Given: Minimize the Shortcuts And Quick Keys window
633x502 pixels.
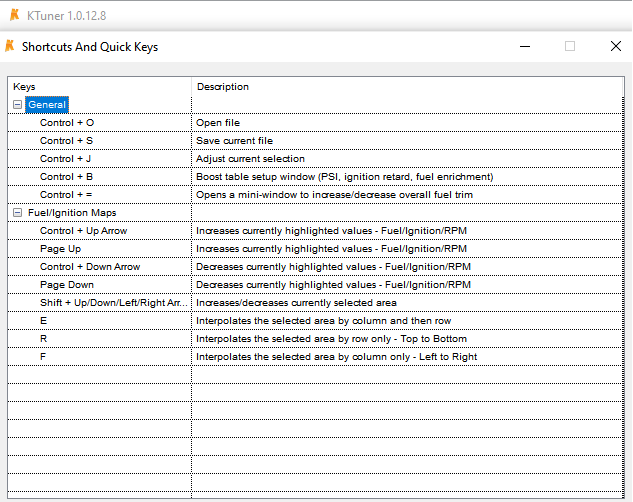Looking at the screenshot, I should point(525,46).
